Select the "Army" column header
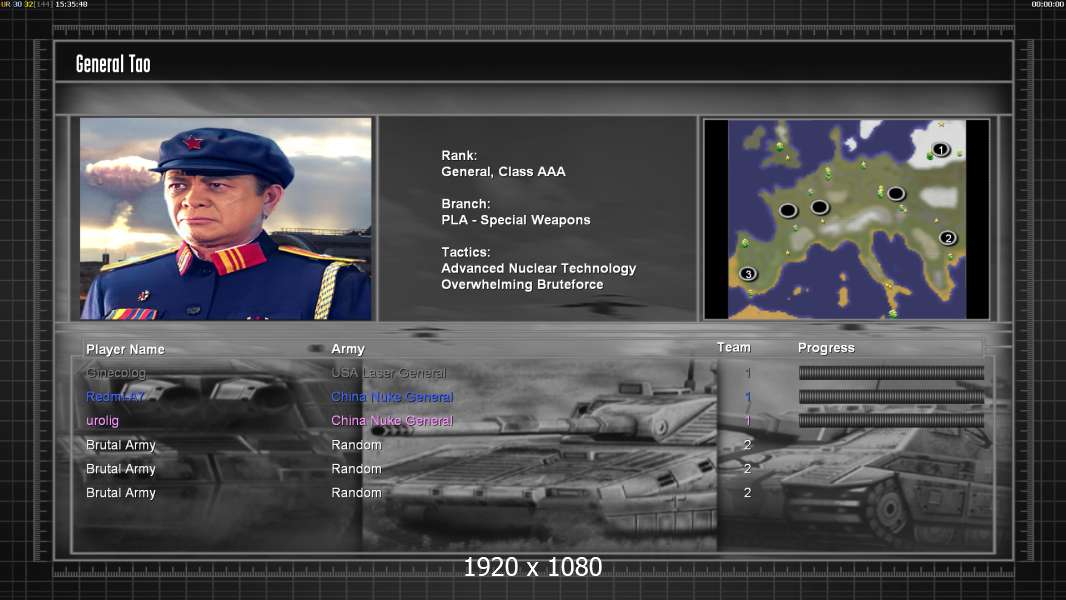This screenshot has width=1066, height=600. [x=348, y=349]
